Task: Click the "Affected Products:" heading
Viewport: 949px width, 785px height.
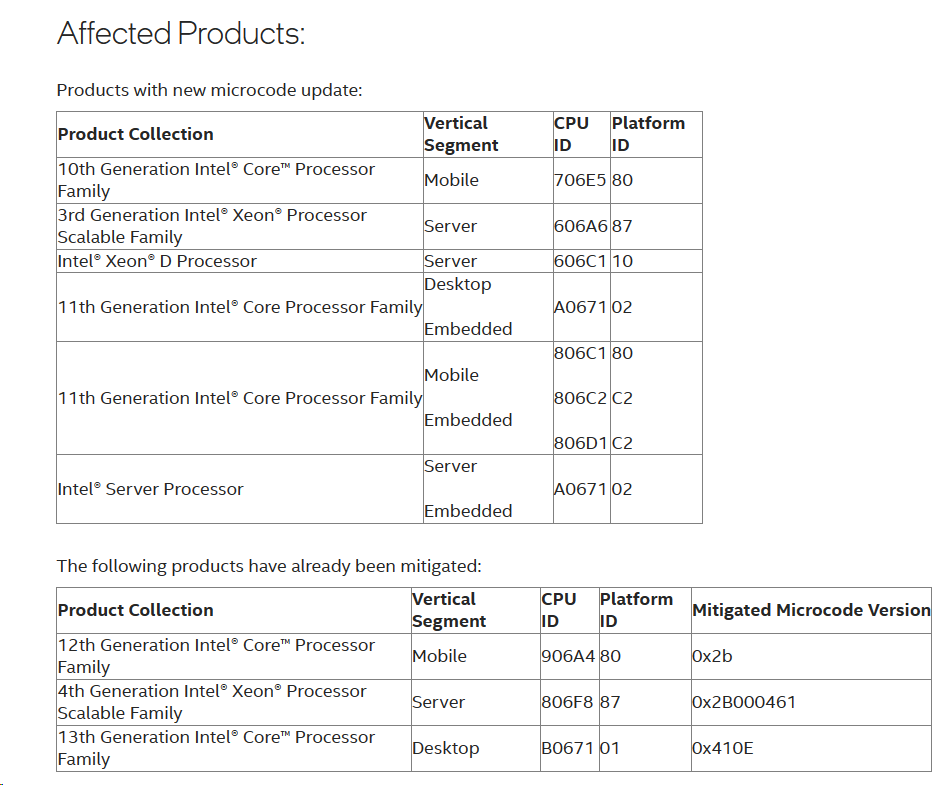Action: click(181, 34)
